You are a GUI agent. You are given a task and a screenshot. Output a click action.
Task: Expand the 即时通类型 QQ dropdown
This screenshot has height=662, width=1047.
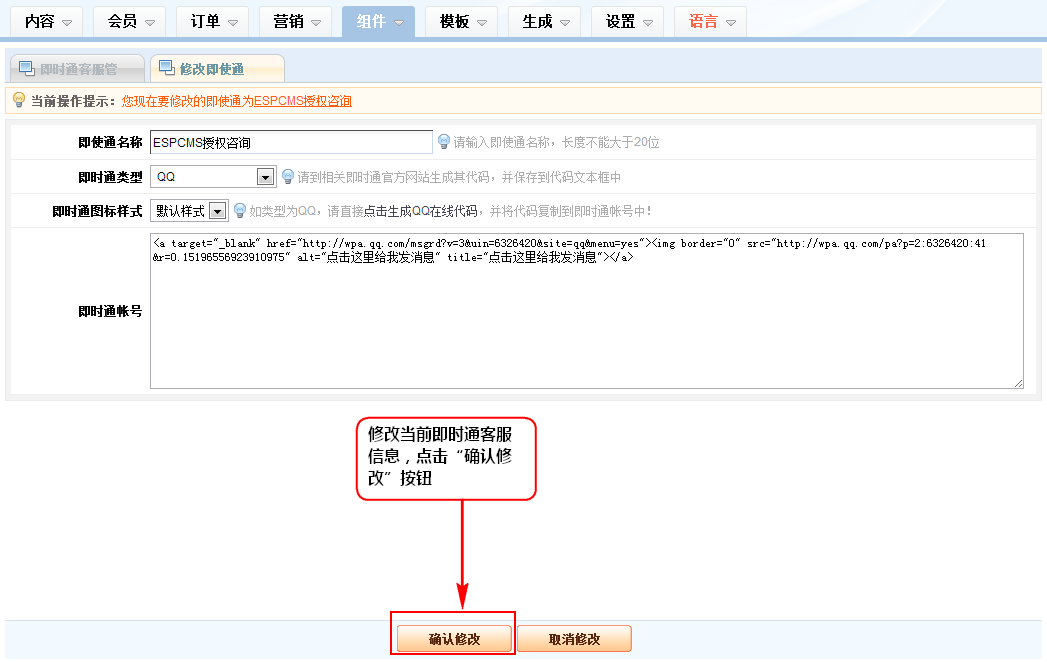(x=265, y=177)
